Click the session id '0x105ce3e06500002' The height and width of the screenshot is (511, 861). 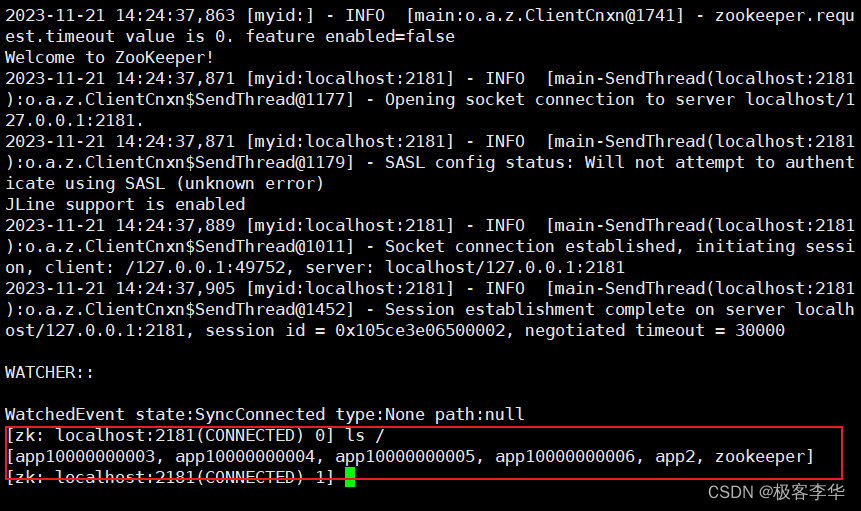(x=420, y=330)
